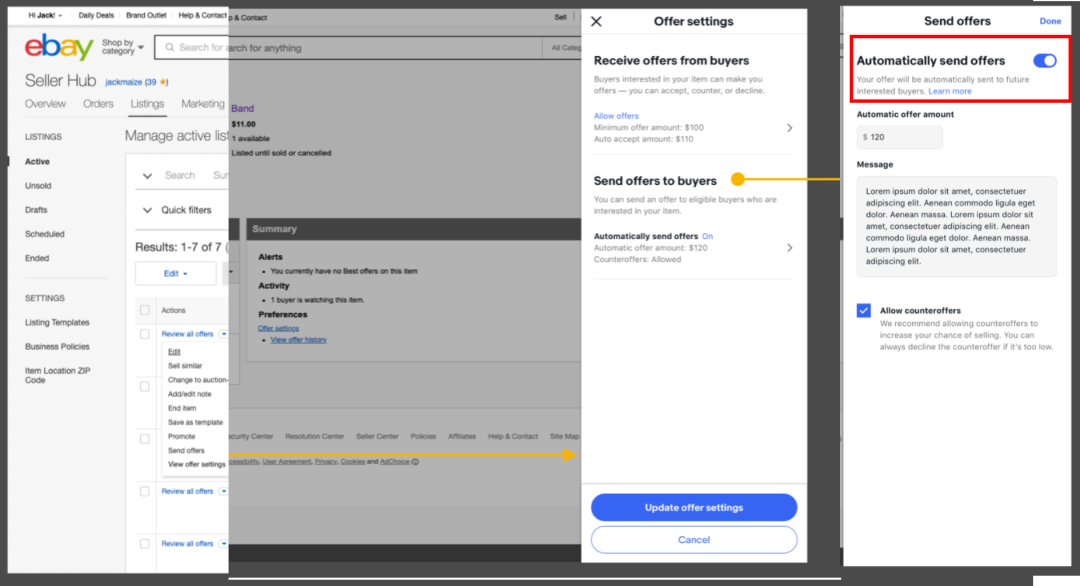Image resolution: width=1080 pixels, height=586 pixels.
Task: Uncheck the Allow counteroffers checkbox
Action: pyautogui.click(x=864, y=311)
